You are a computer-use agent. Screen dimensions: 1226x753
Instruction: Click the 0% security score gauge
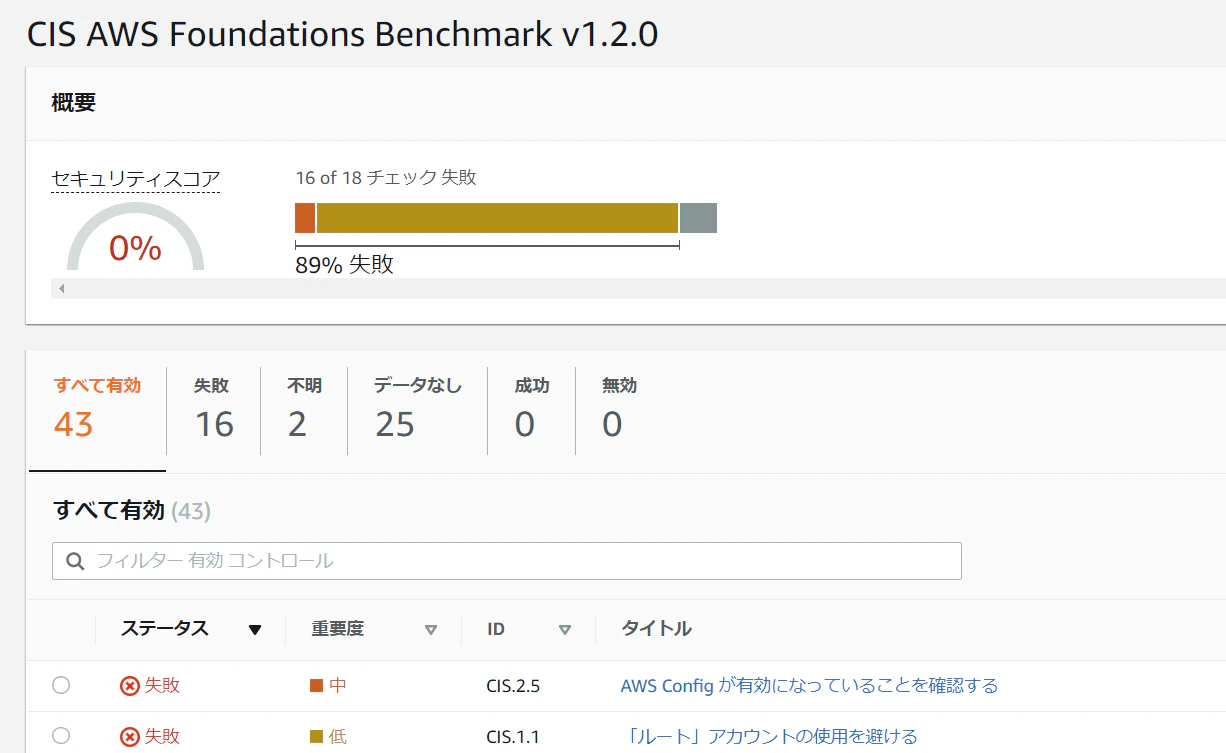pyautogui.click(x=135, y=238)
